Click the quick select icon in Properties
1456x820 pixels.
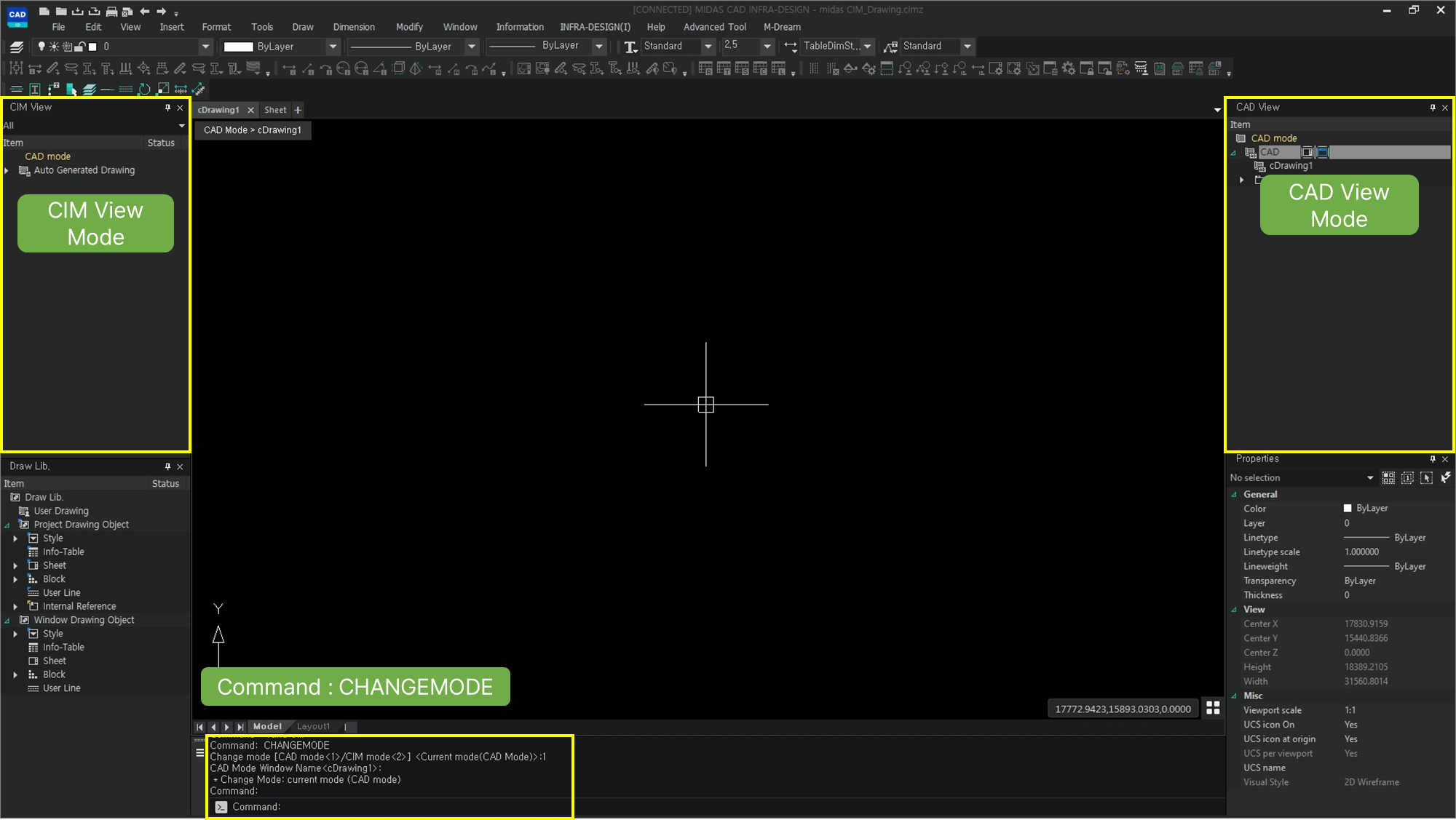coord(1445,477)
